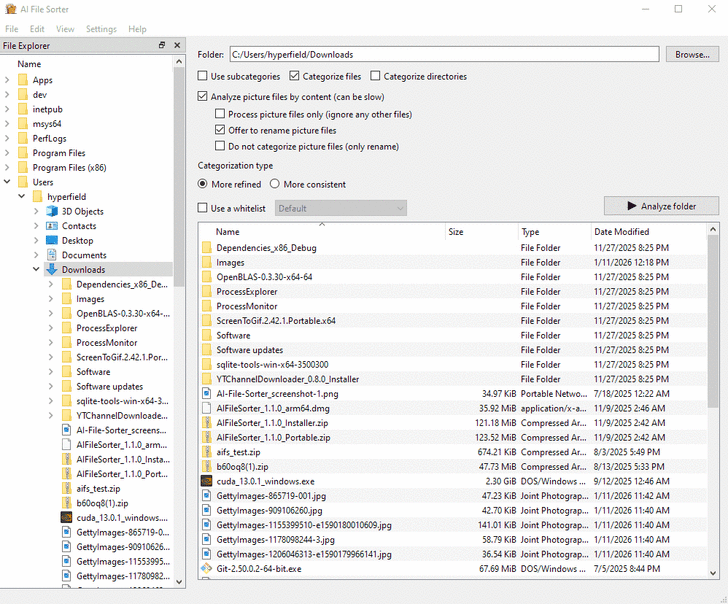This screenshot has height=604, width=728.
Task: Click the ProcessMonitor folder icon in file list
Action: [x=207, y=306]
